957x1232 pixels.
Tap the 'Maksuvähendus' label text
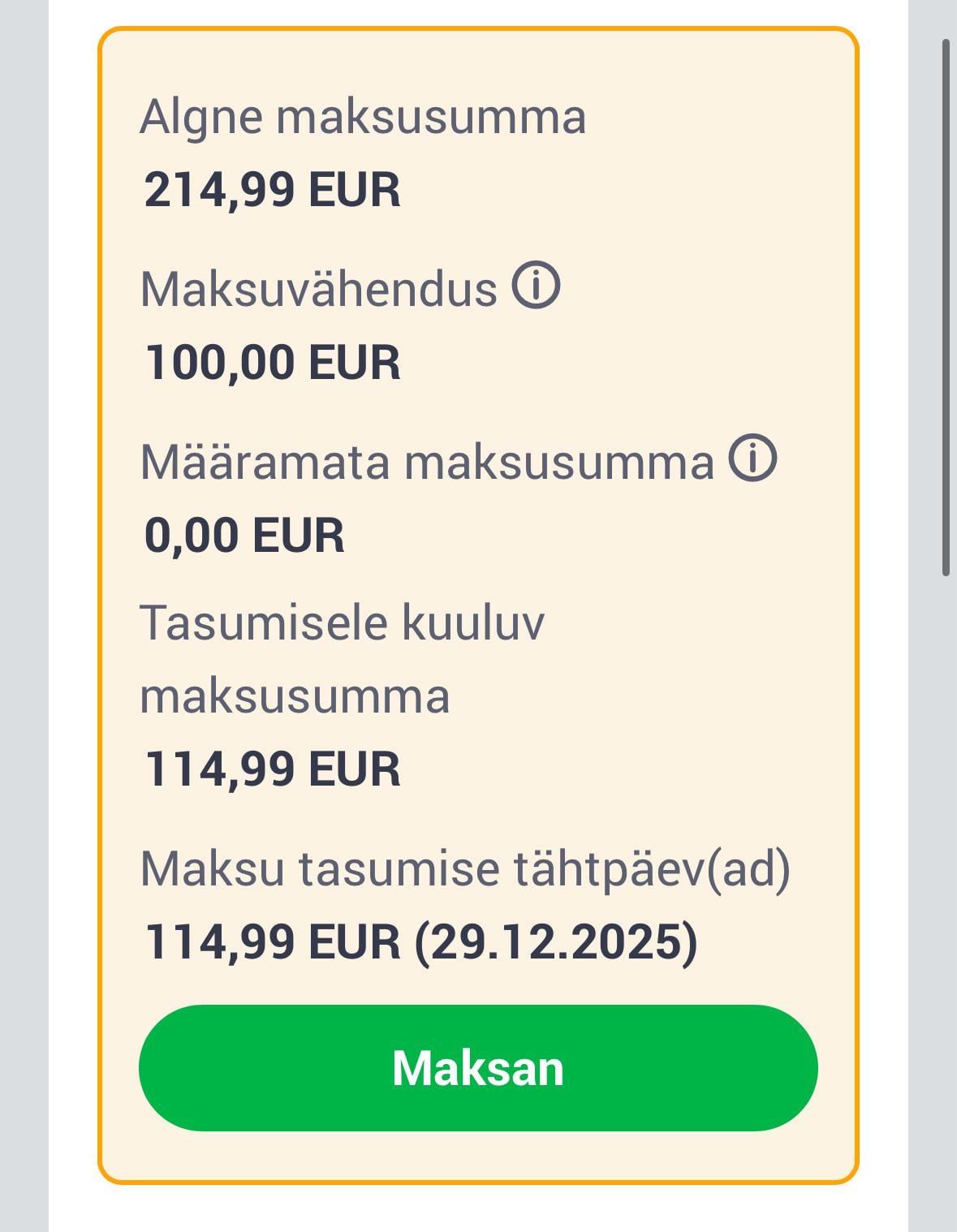pos(318,289)
